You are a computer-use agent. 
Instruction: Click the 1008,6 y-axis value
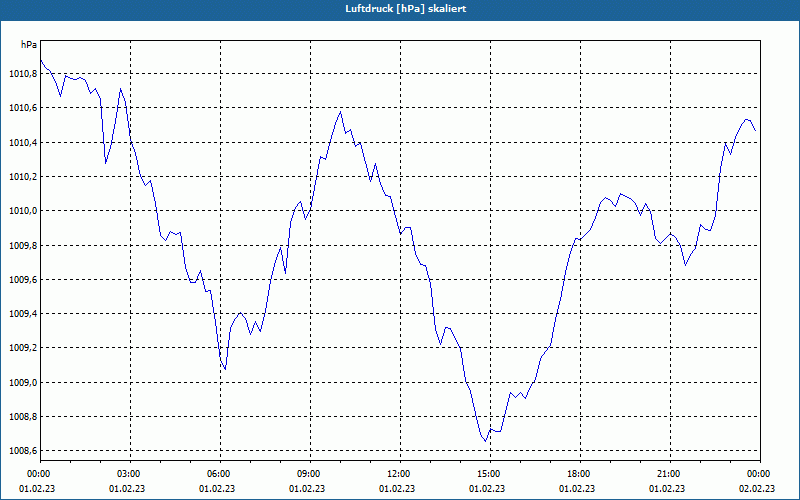click(x=23, y=451)
